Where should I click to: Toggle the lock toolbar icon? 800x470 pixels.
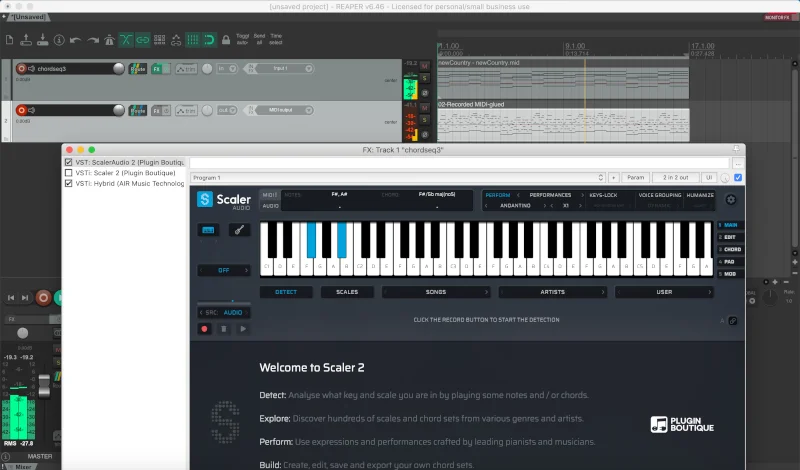(226, 40)
